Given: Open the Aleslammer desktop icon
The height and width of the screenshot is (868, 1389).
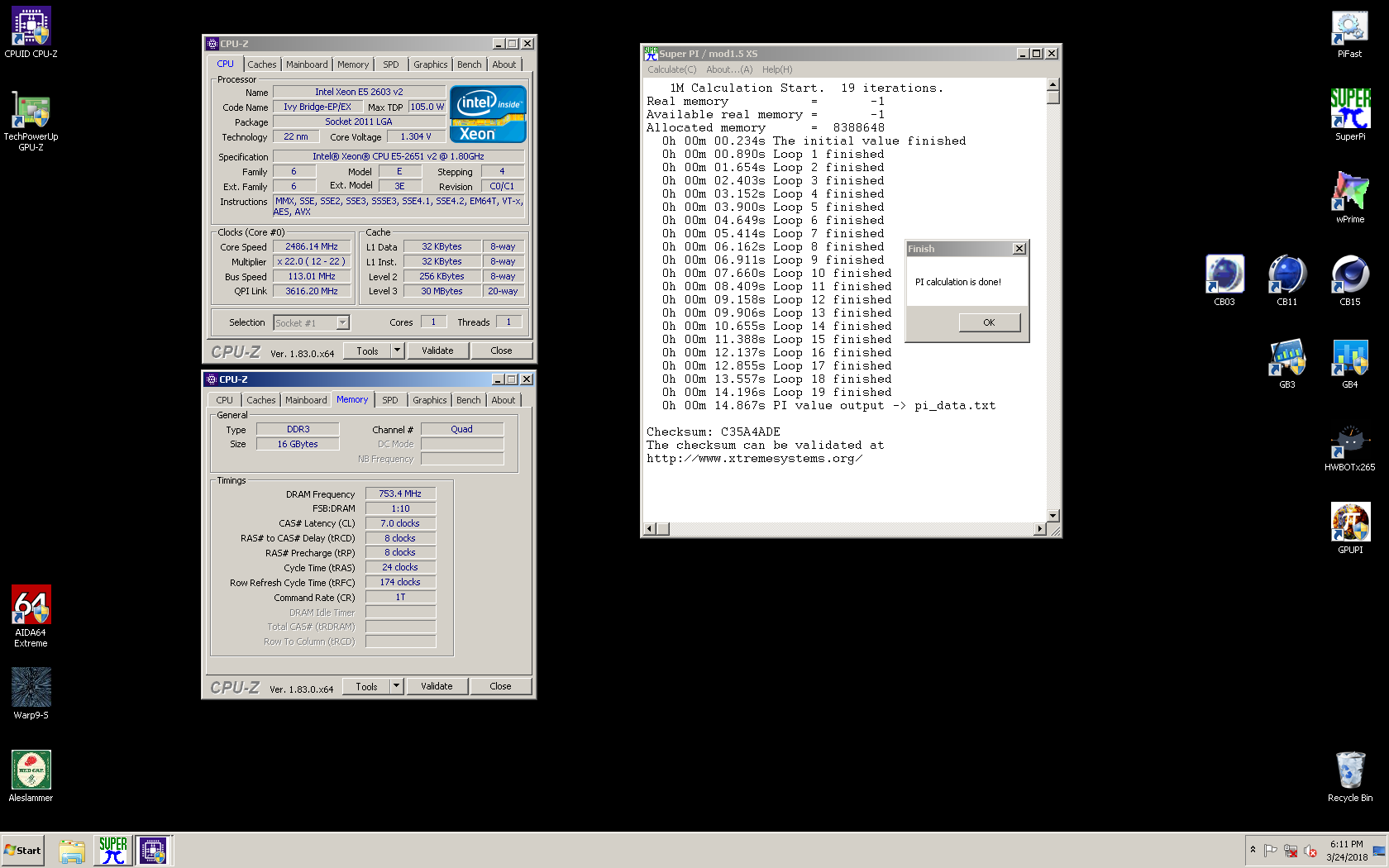Looking at the screenshot, I should point(31,776).
